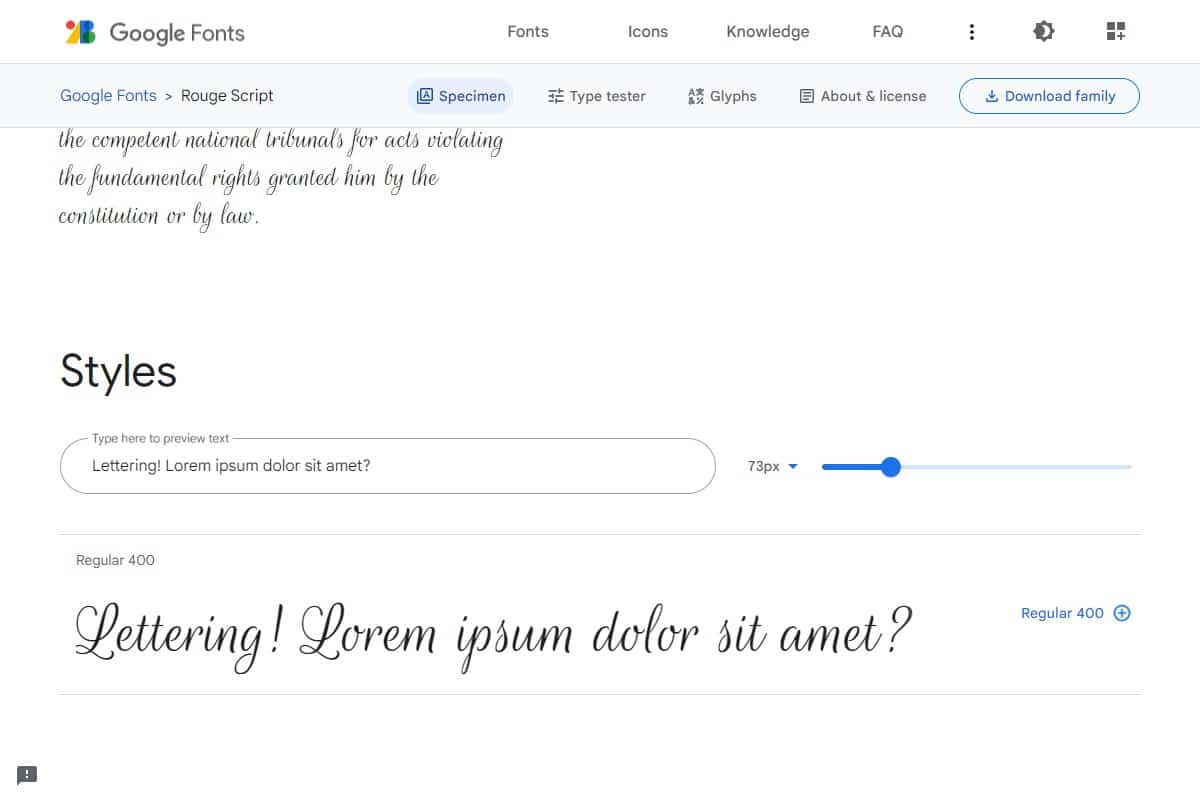Open Fonts in the top navigation

528,32
